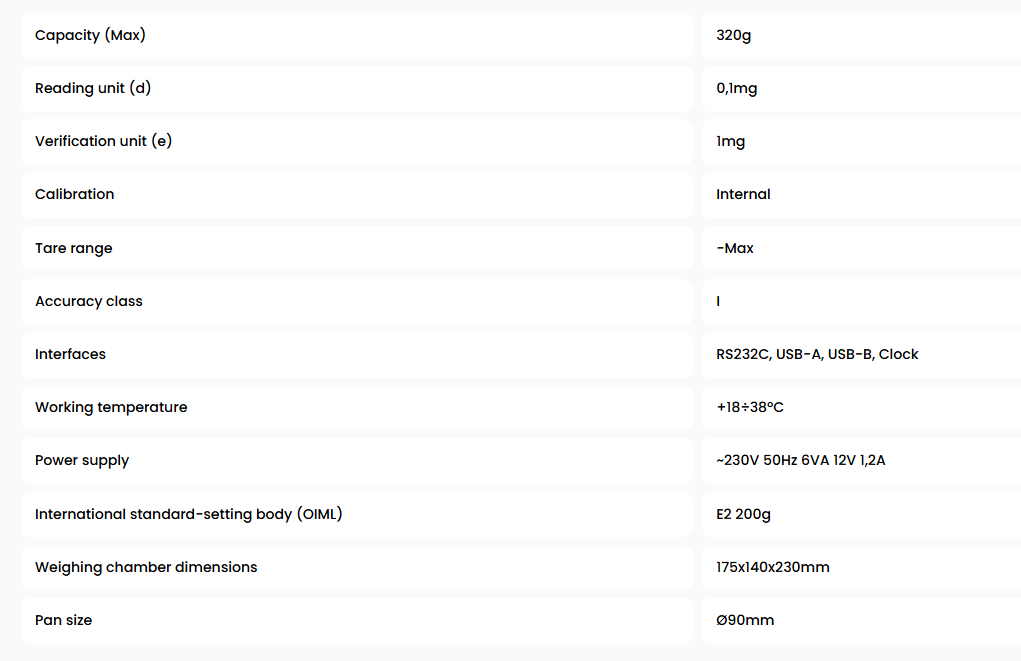Click the Working temperature label
The image size is (1021, 661).
click(x=111, y=408)
